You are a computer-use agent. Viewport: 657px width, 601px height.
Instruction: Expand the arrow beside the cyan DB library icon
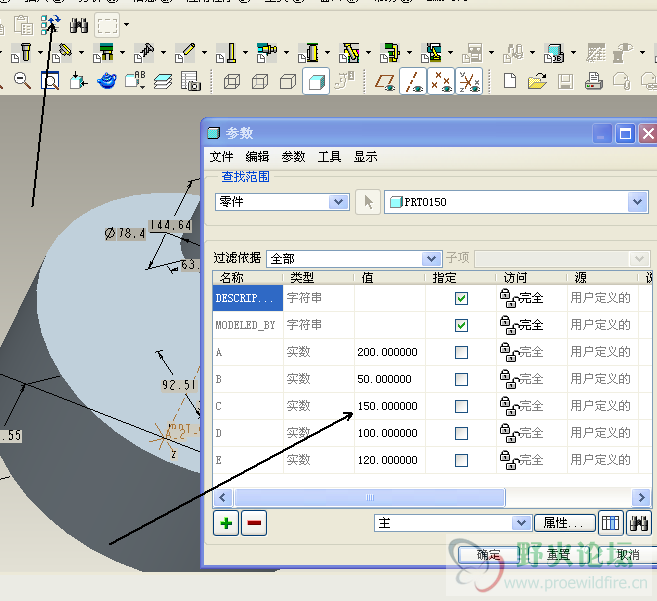coord(573,53)
